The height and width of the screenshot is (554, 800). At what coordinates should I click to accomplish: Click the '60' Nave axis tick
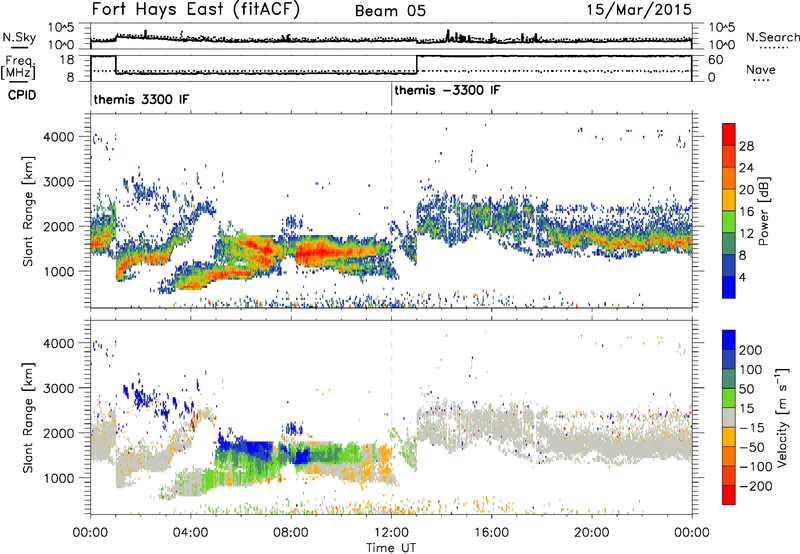[x=716, y=60]
